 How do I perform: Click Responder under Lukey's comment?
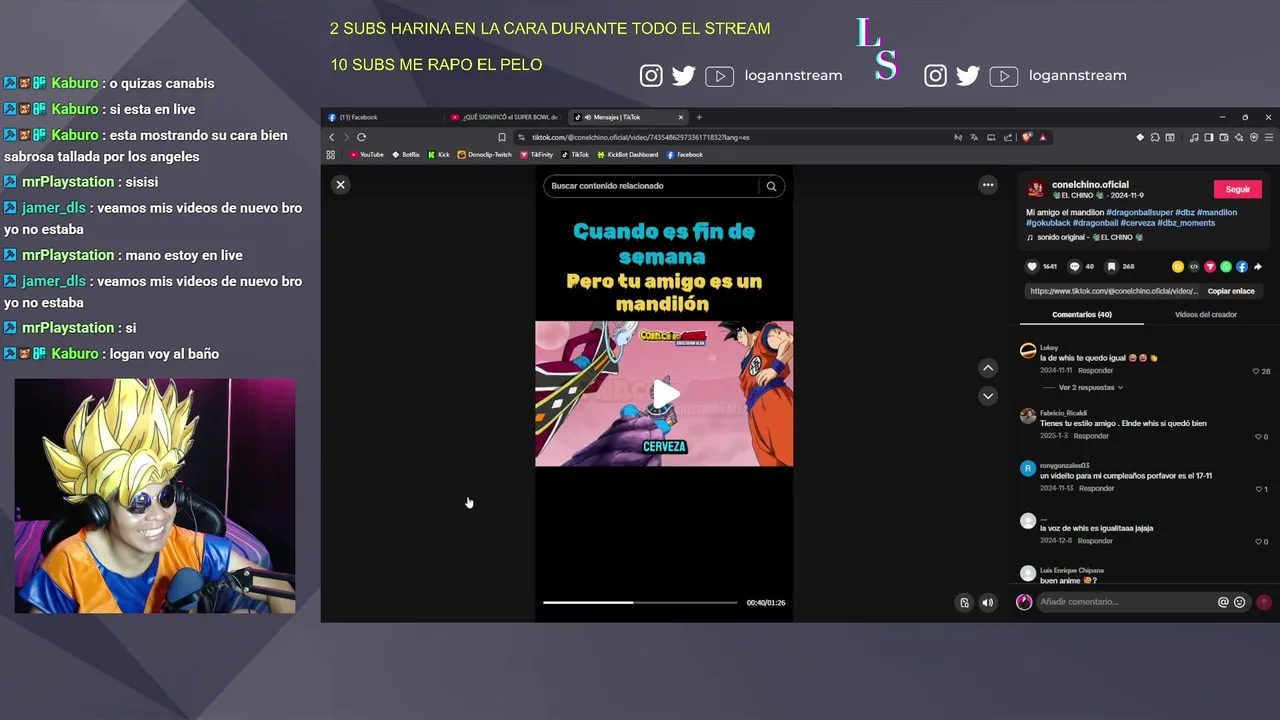pos(1095,371)
